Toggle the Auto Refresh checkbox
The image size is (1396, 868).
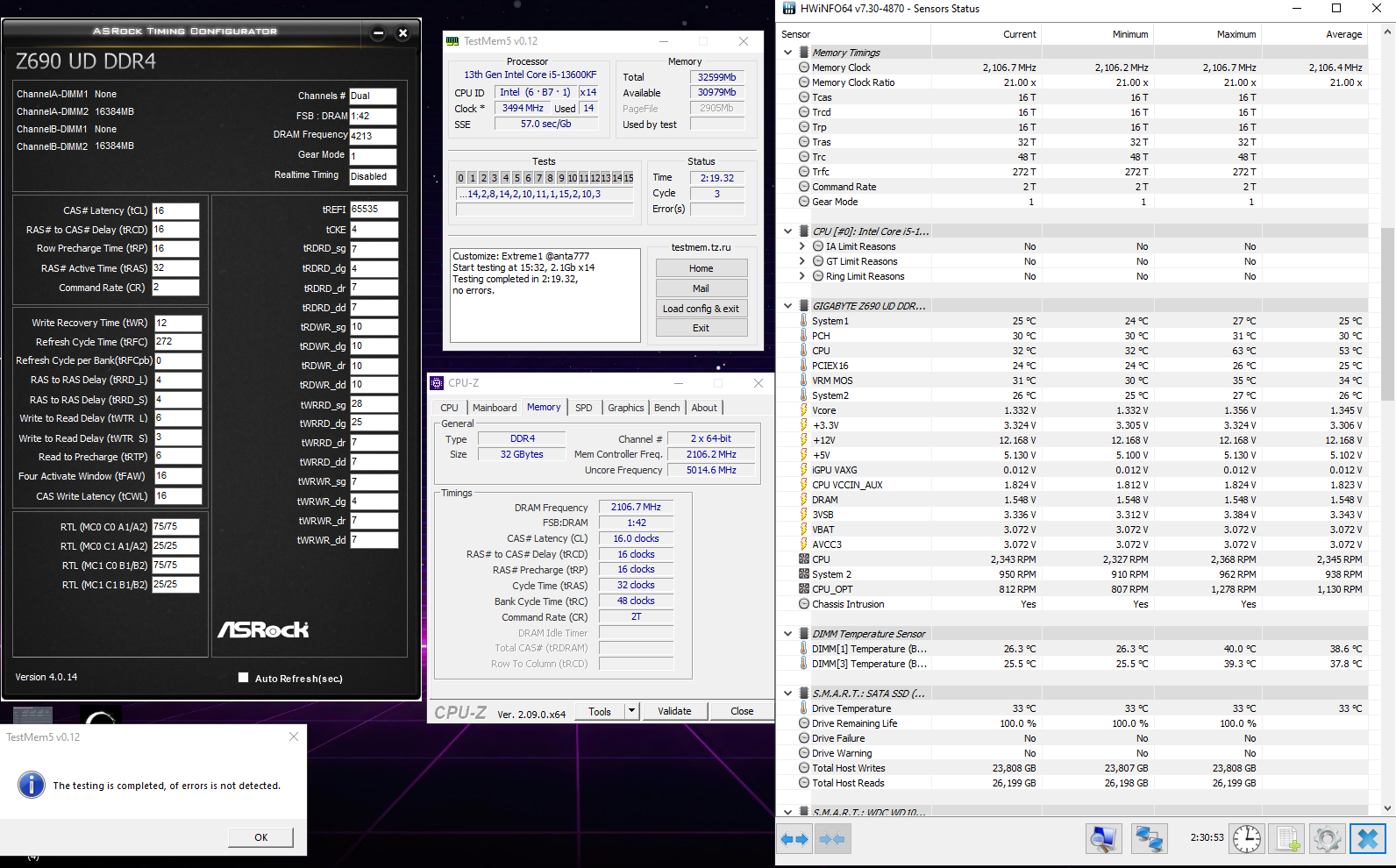(x=244, y=678)
